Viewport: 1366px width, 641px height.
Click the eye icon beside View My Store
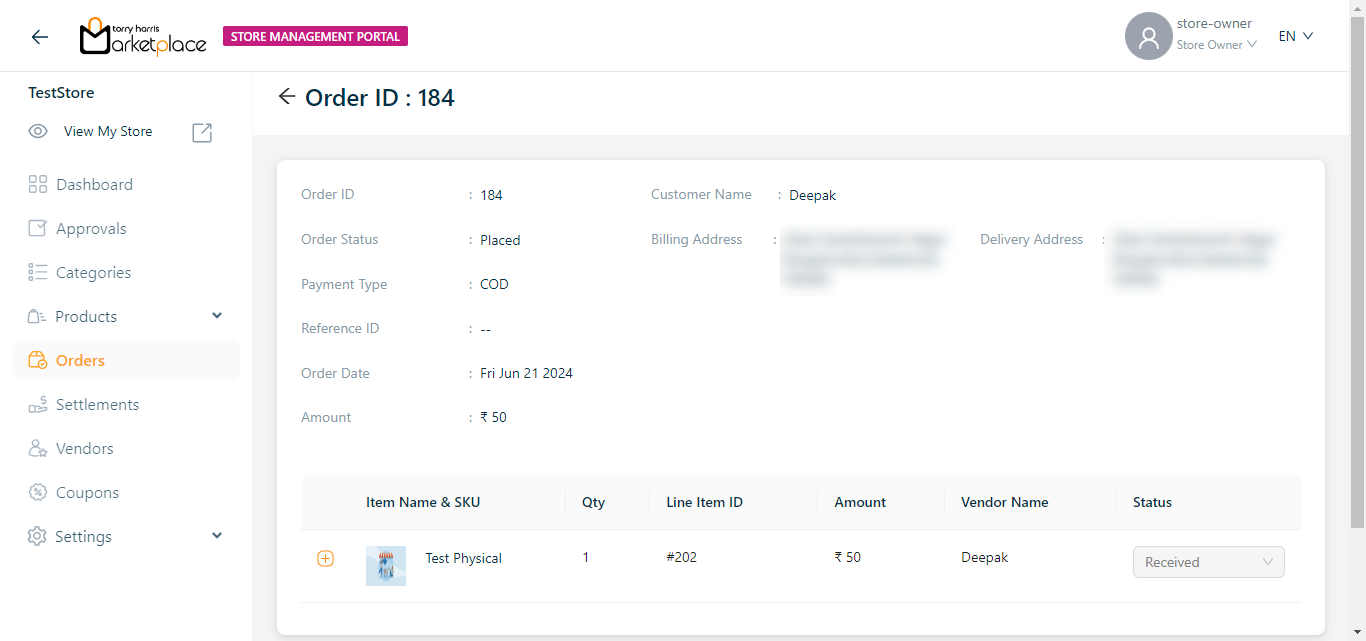[38, 131]
